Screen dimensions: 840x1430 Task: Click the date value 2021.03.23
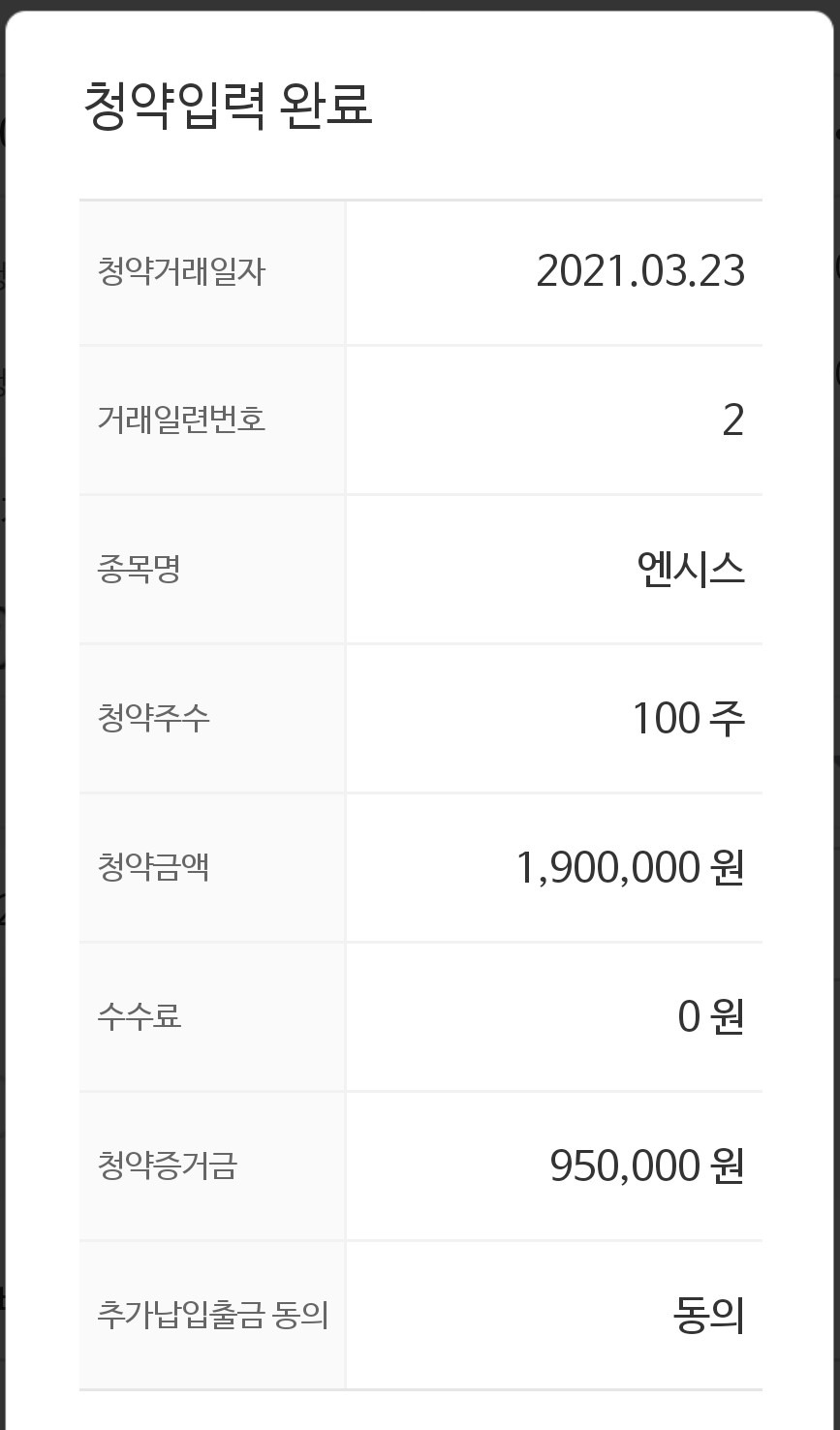click(640, 271)
